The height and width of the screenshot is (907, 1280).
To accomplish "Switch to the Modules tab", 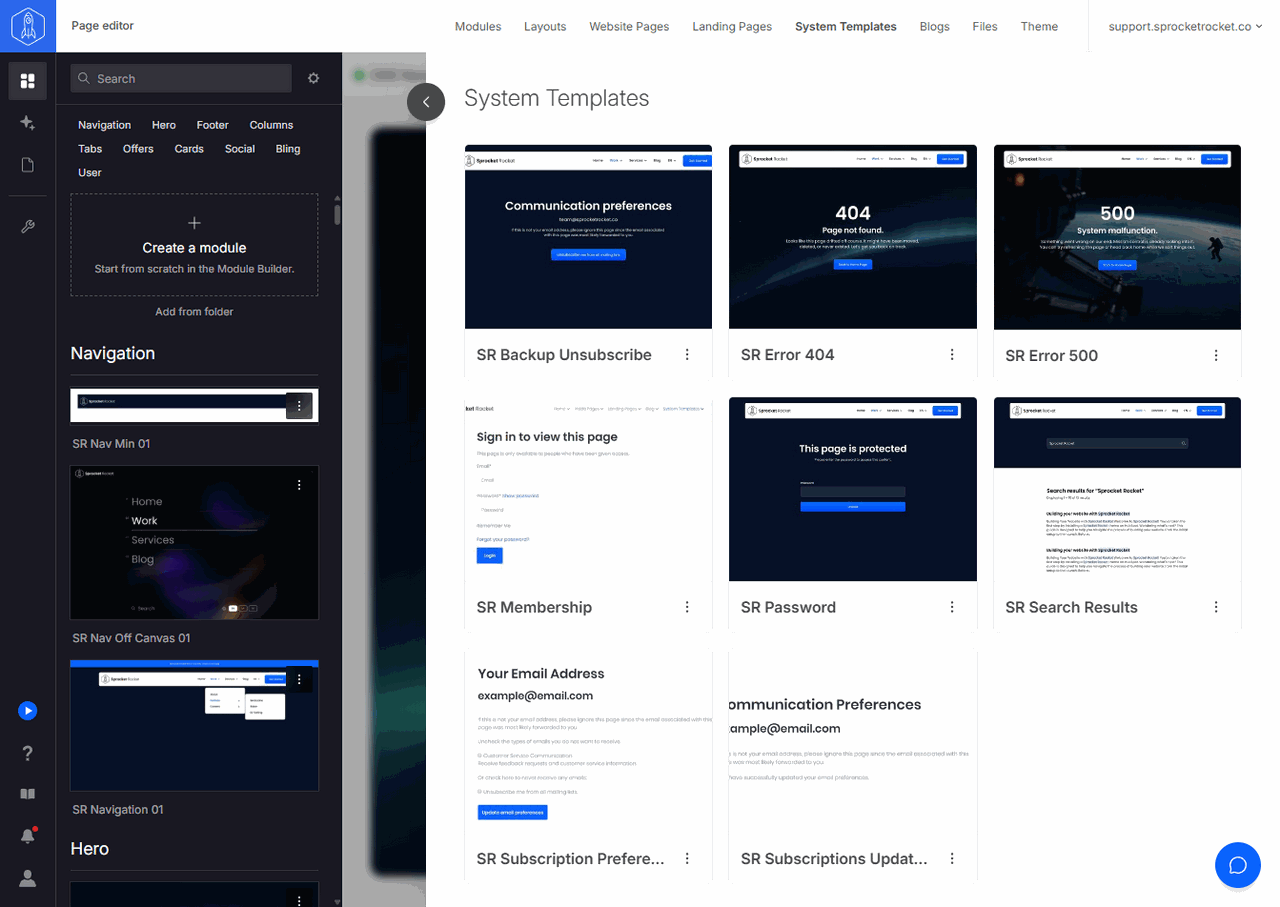I will pos(478,27).
